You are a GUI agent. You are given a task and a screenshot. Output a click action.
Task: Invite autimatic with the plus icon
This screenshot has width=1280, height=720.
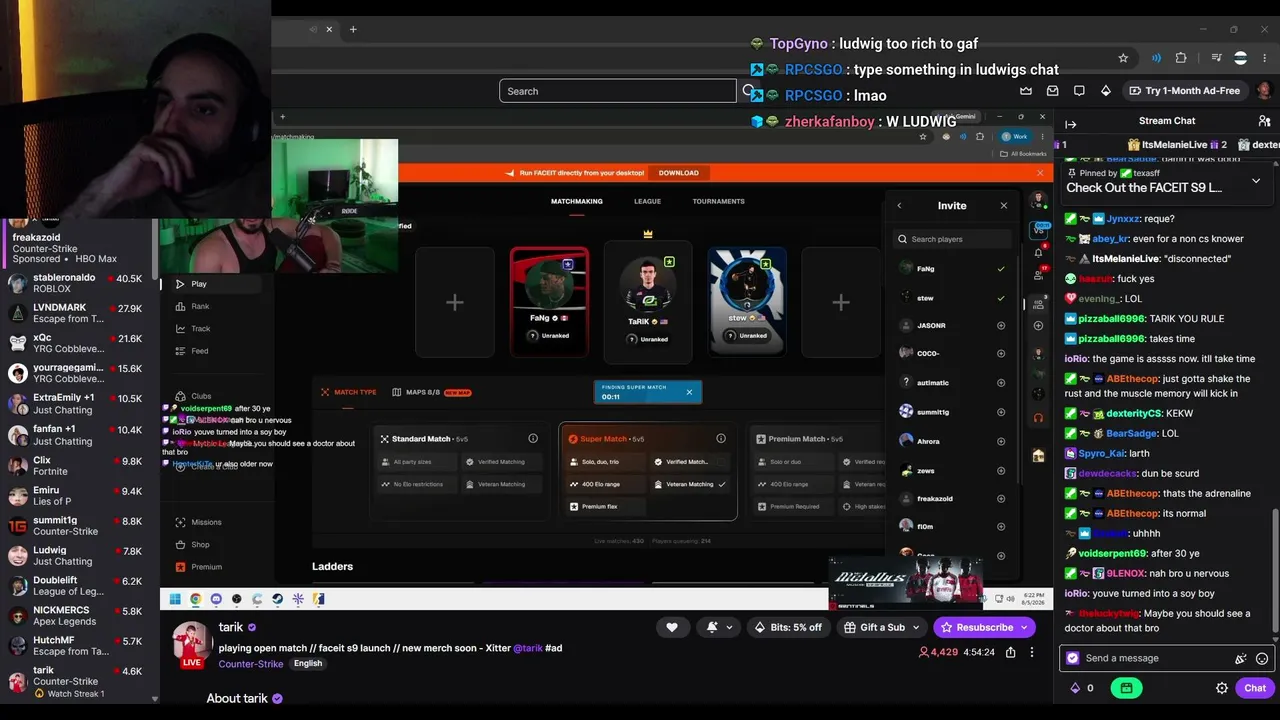[x=1000, y=383]
